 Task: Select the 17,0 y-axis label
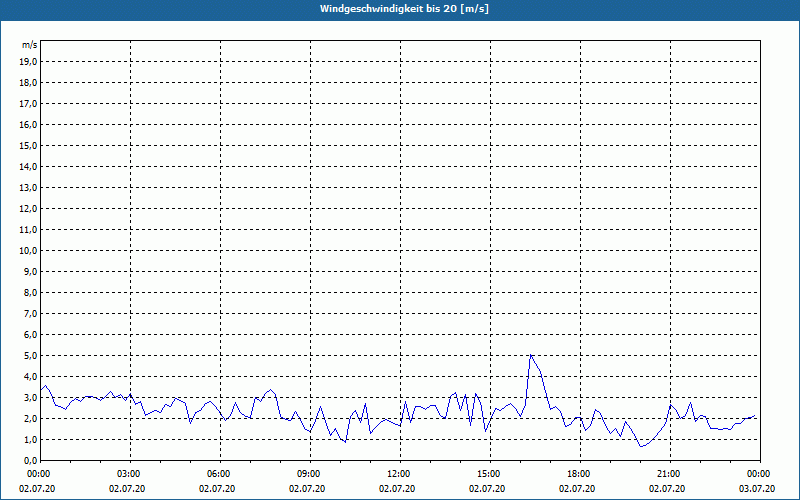pos(28,104)
